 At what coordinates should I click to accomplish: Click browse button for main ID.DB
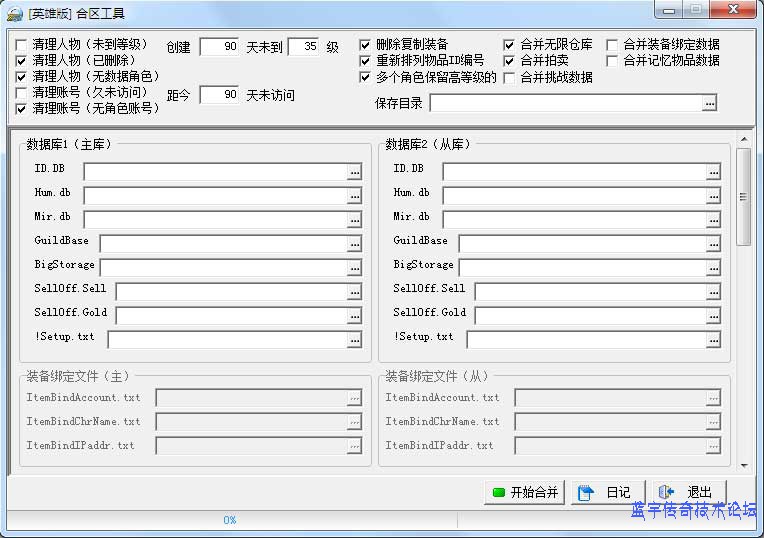354,172
